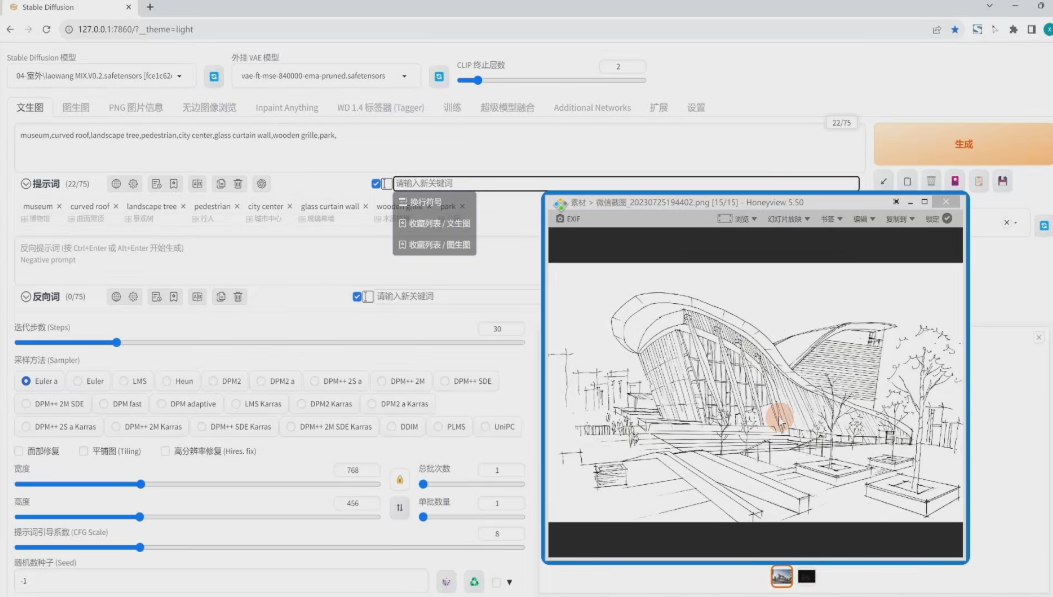Viewport: 1053px width, 597px height.
Task: Open the Stable Diffusion model dropdown
Action: tap(101, 76)
